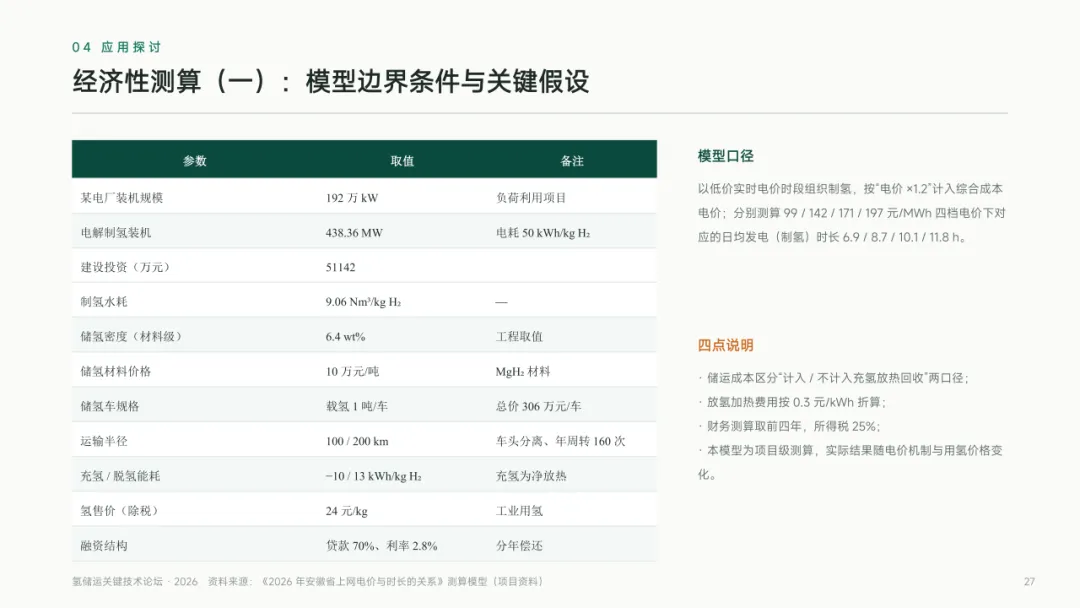Select the bullet starting '本模型为项目级测算'

[851, 462]
